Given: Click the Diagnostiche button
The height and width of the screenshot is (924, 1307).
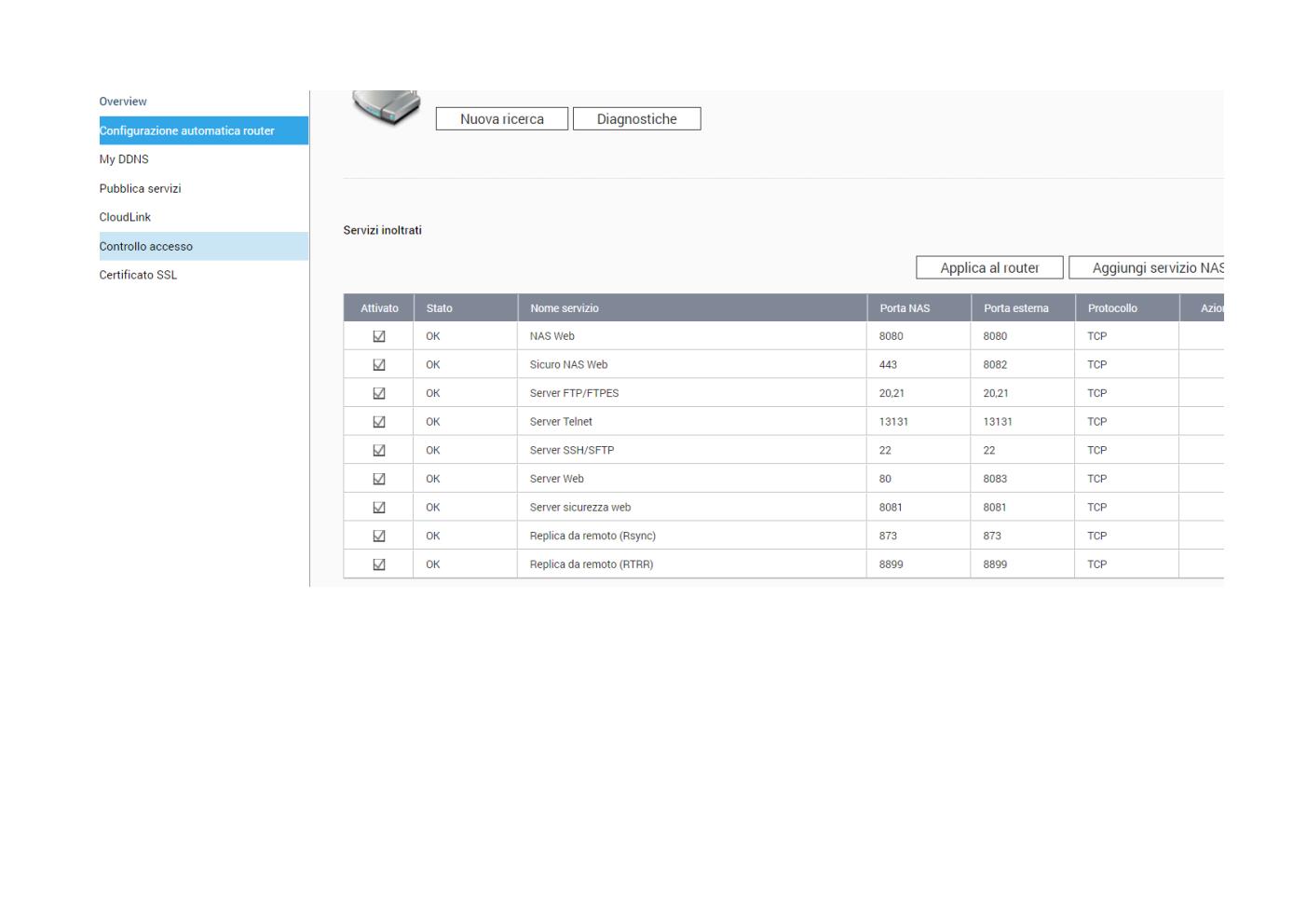Looking at the screenshot, I should 636,119.
